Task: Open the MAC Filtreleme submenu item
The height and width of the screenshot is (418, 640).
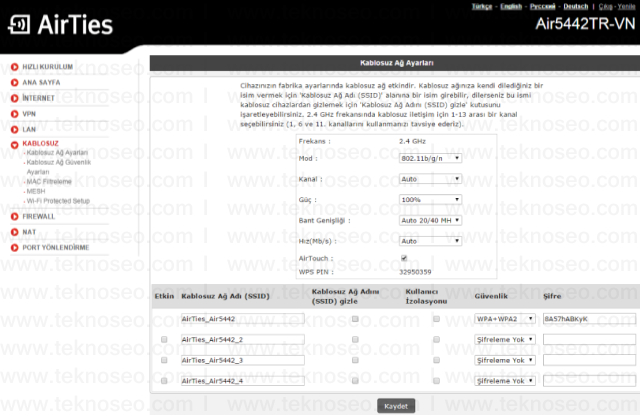Action: pyautogui.click(x=49, y=181)
